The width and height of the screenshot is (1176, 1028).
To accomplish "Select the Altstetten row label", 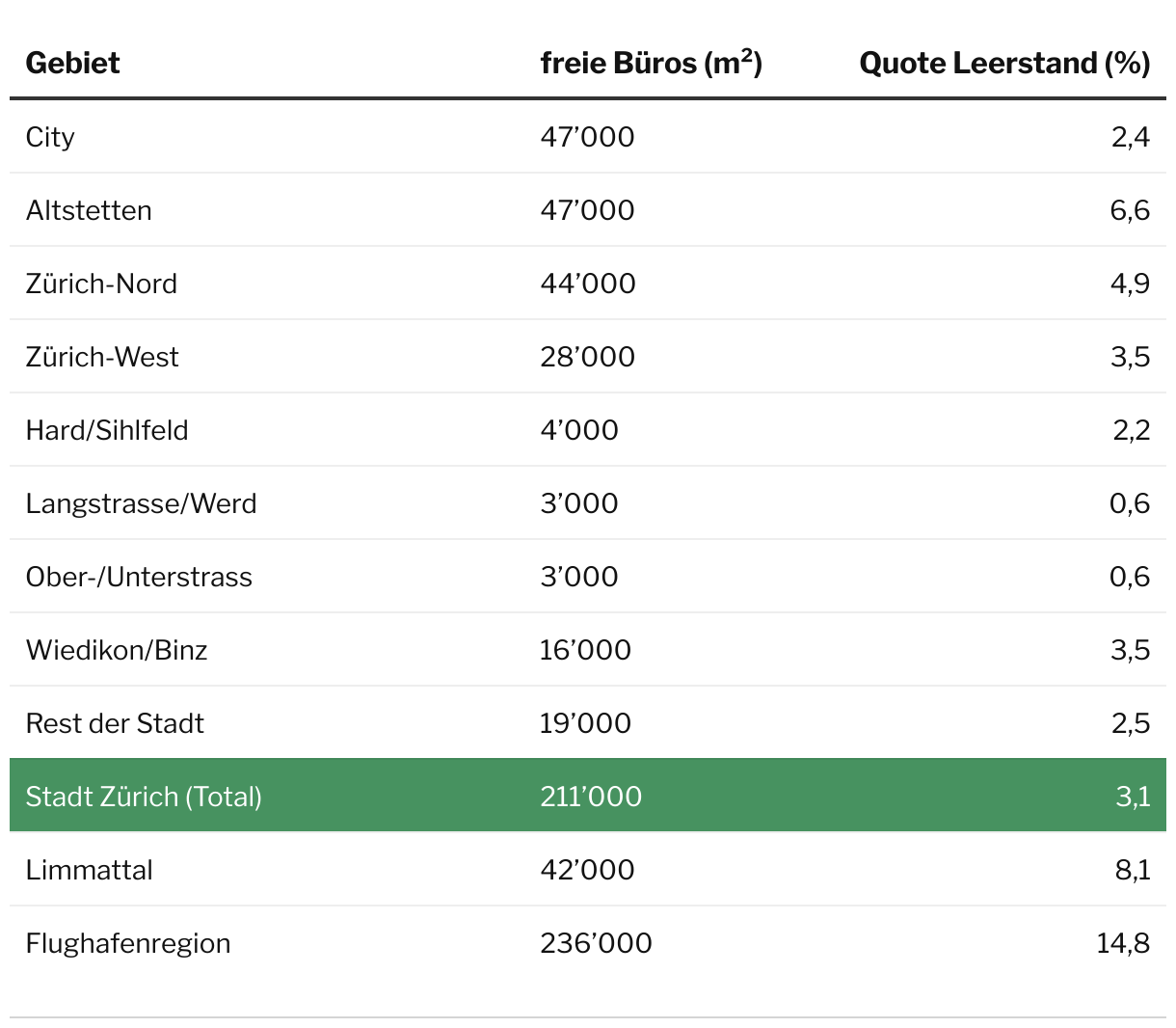I will pyautogui.click(x=89, y=210).
